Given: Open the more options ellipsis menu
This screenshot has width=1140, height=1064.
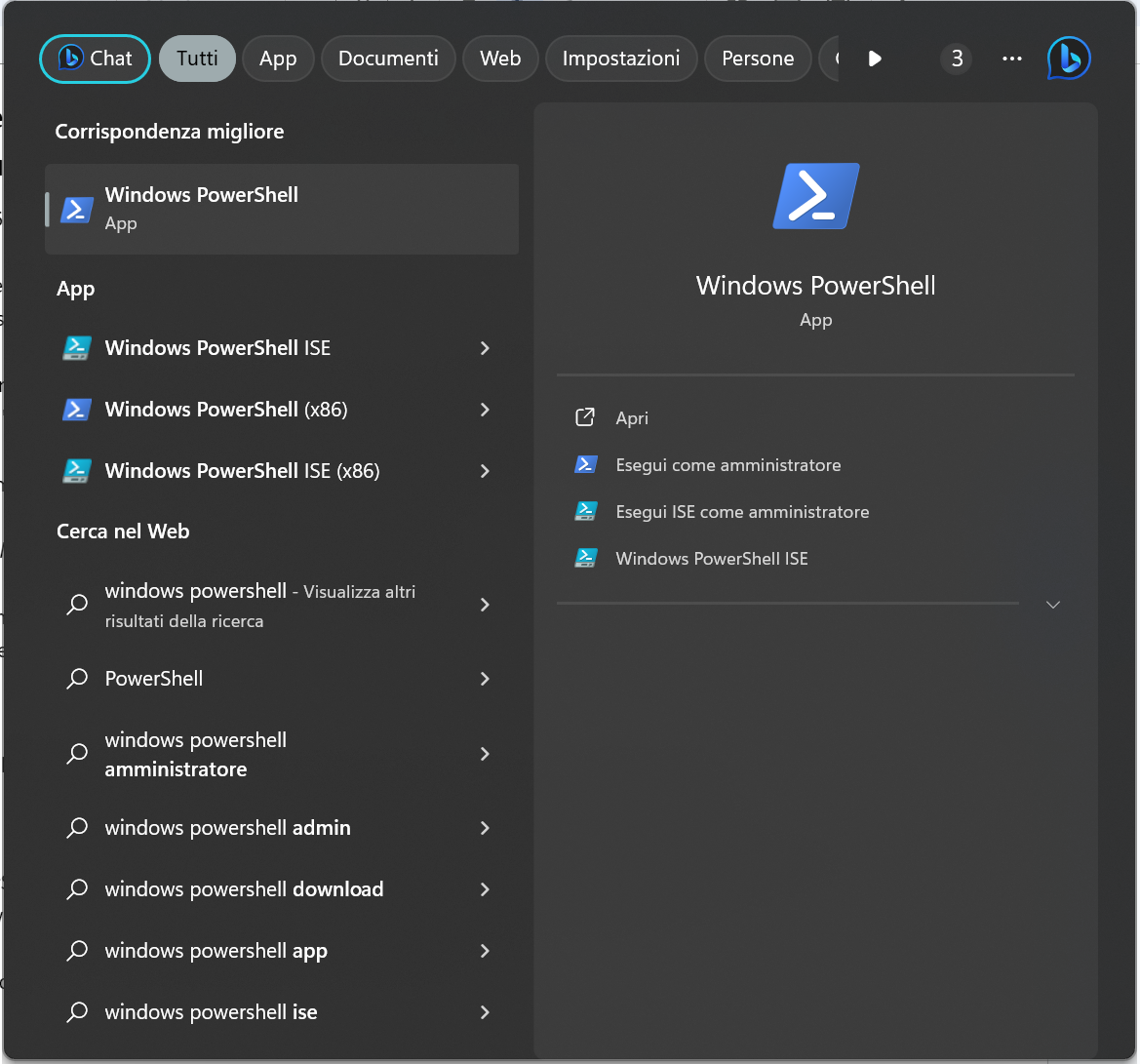Looking at the screenshot, I should [x=1011, y=59].
